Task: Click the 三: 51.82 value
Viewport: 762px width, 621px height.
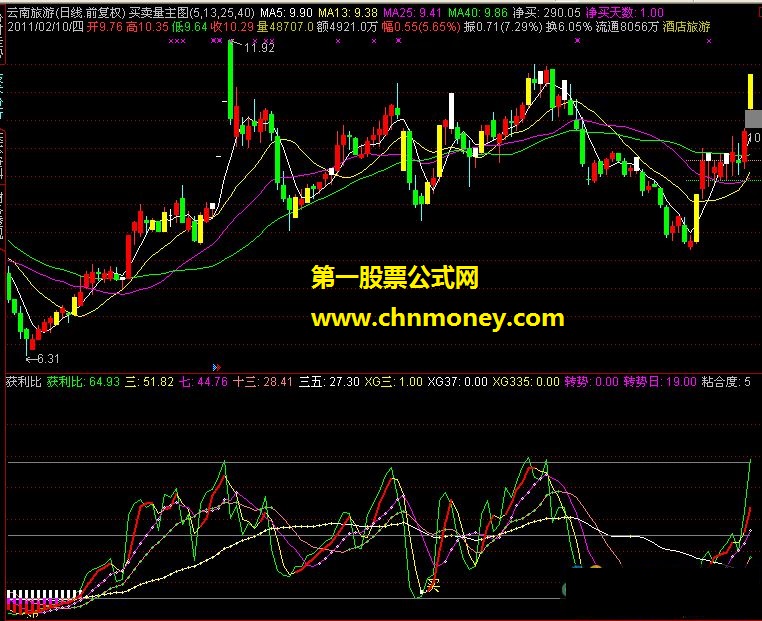Action: (x=149, y=381)
